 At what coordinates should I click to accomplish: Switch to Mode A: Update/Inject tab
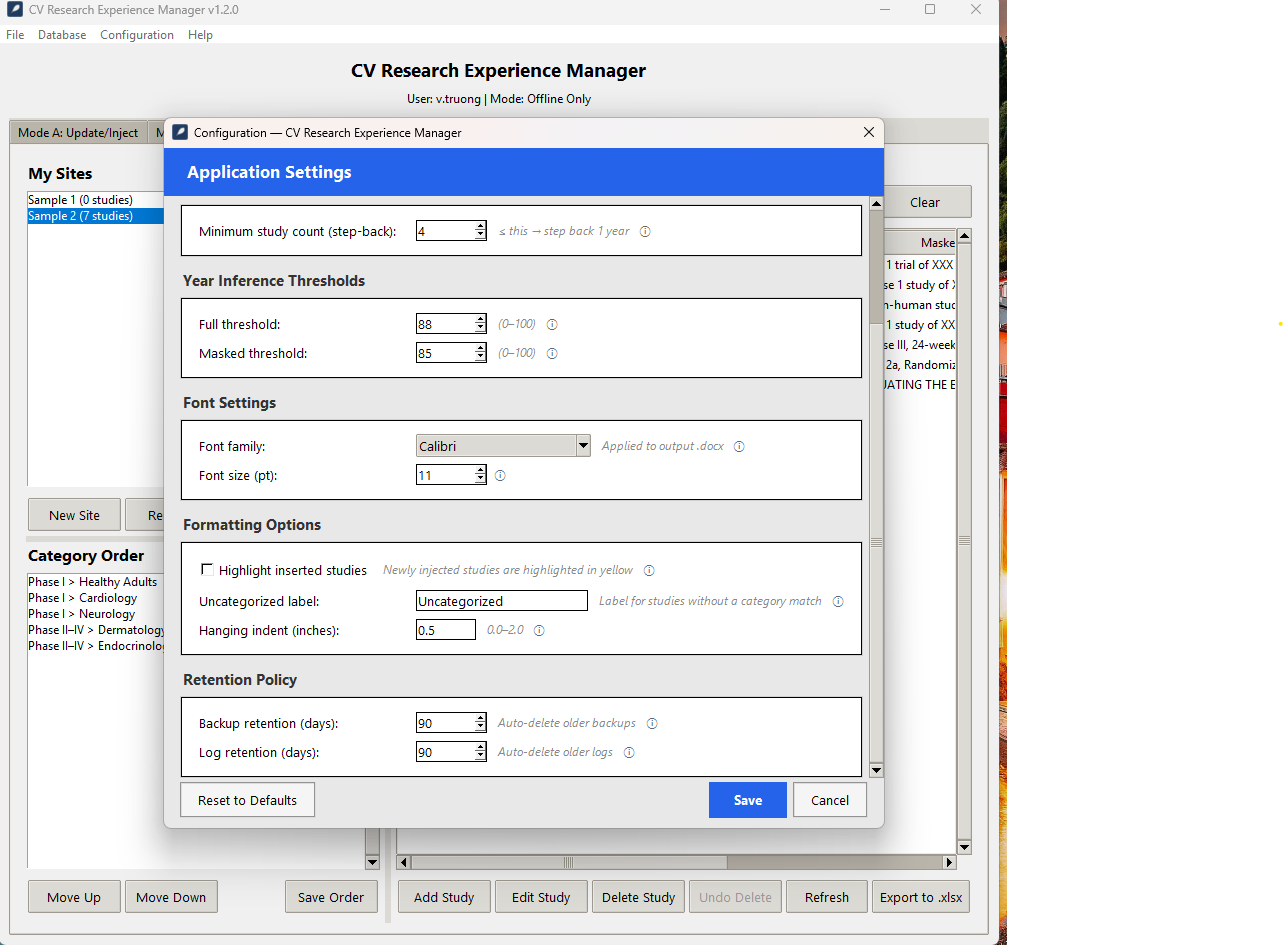point(78,133)
